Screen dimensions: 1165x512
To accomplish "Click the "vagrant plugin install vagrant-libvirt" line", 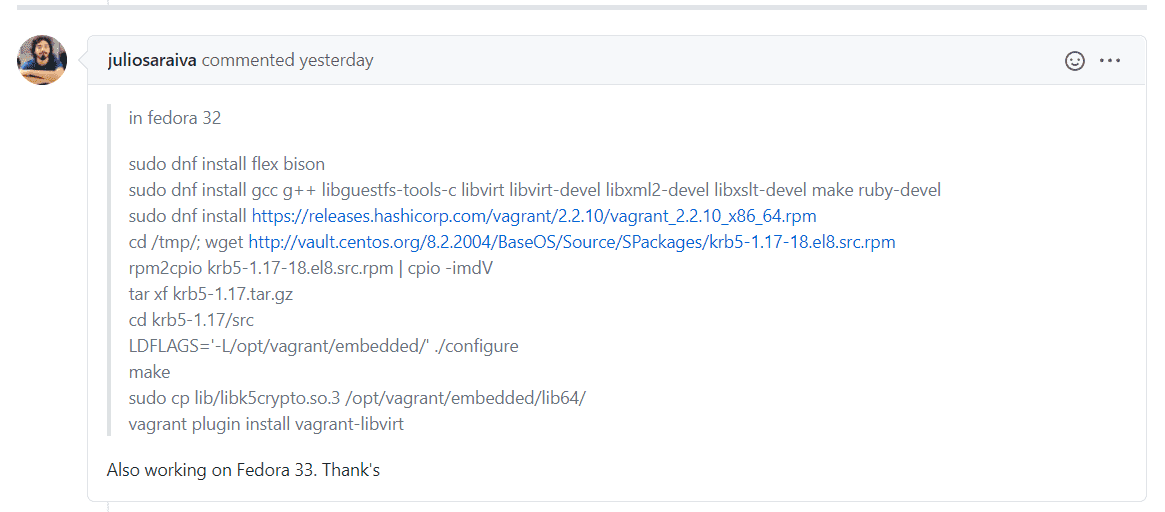I will [266, 424].
